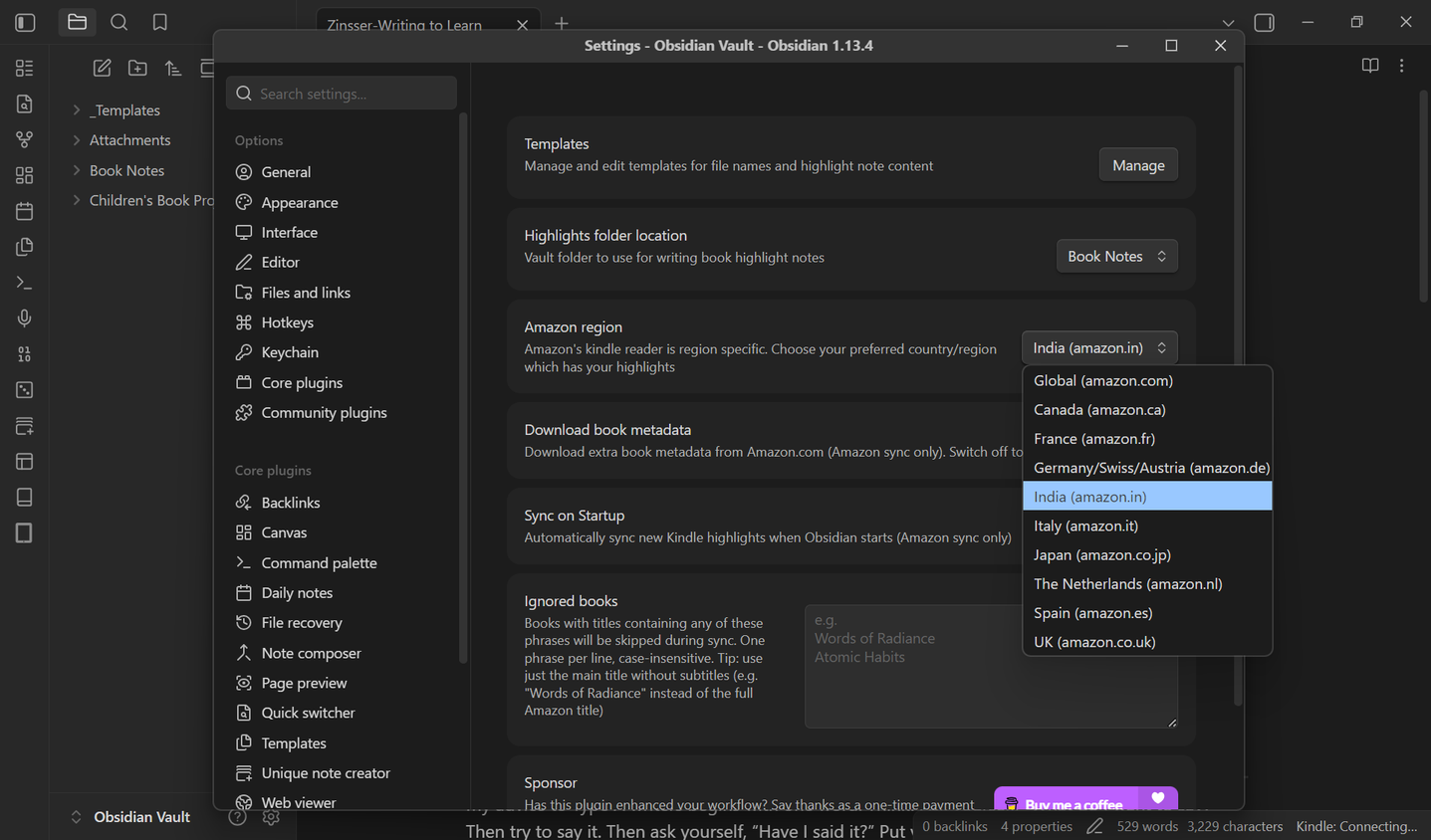Click the new folder icon

coord(137,68)
